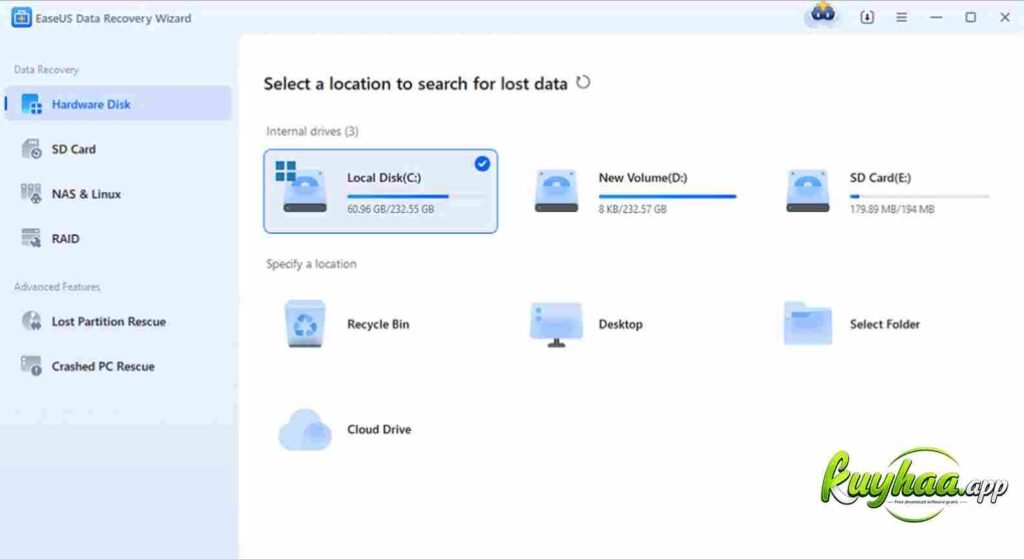The height and width of the screenshot is (559, 1024).
Task: Open the Hardware Disk section icon
Action: tap(31, 104)
